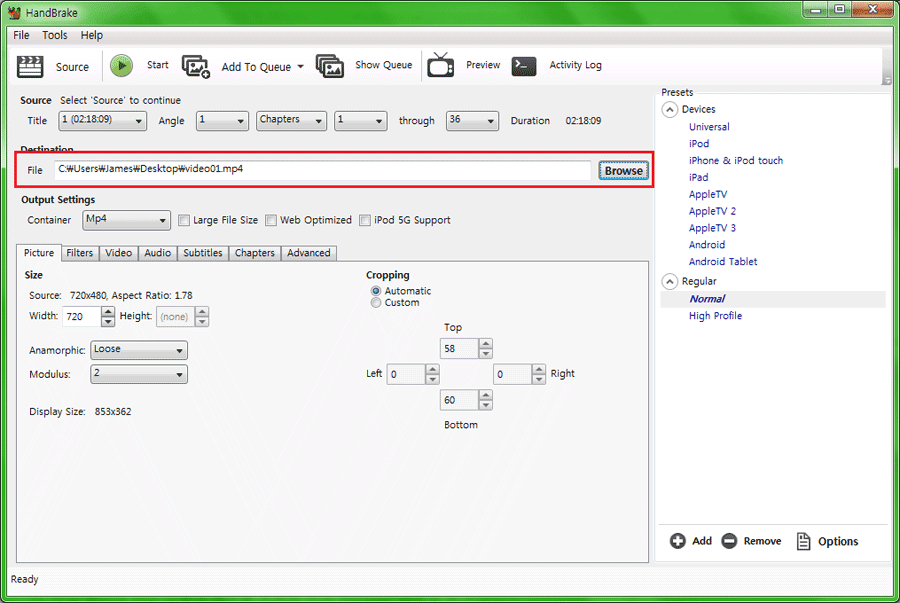Switch to the Subtitles tab
This screenshot has width=900, height=603.
click(x=203, y=253)
